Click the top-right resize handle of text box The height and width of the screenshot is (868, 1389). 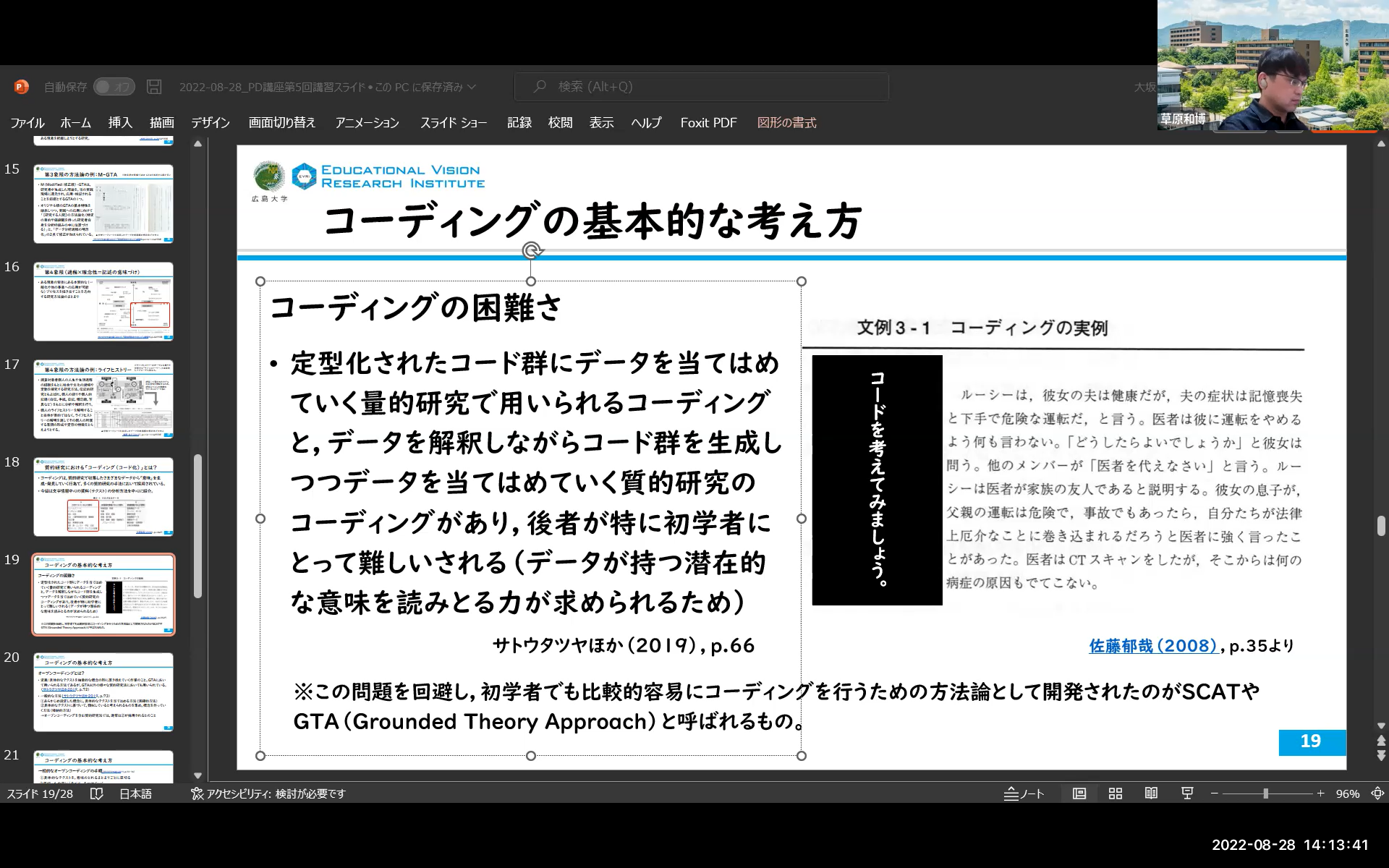click(x=802, y=281)
